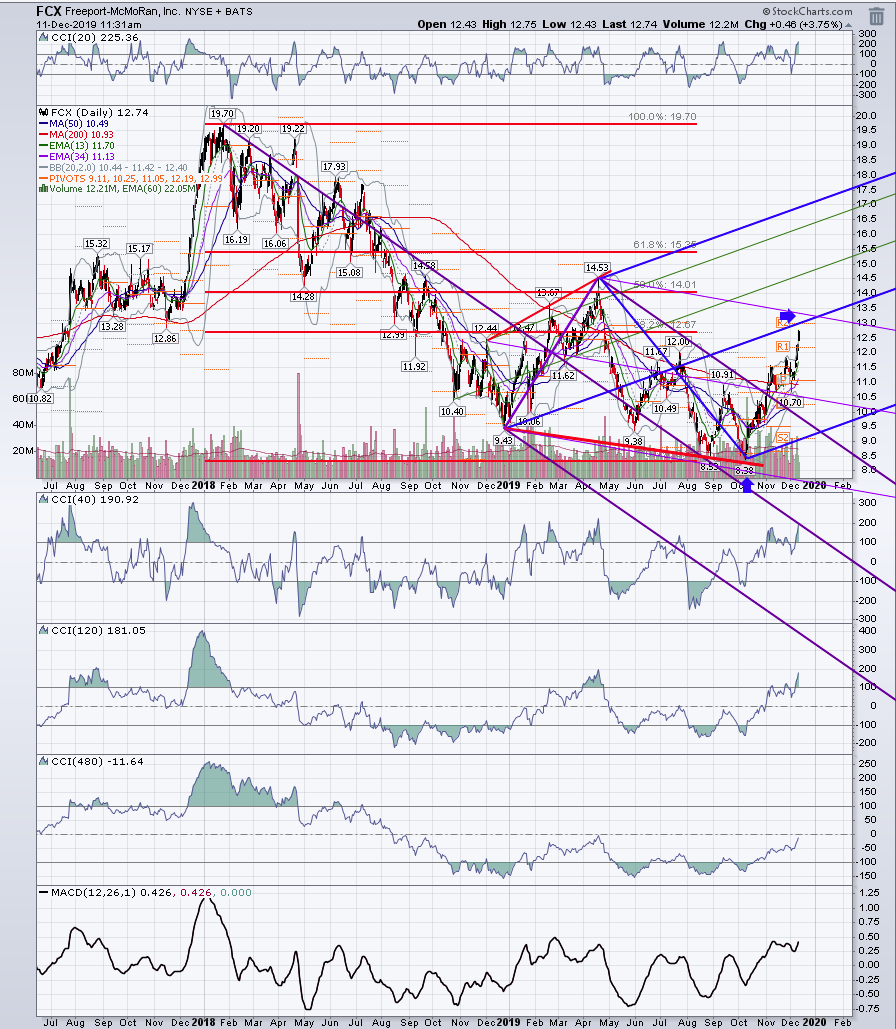Select the FCX ticker symbol in the header
This screenshot has height=1029, width=896.
click(49, 11)
